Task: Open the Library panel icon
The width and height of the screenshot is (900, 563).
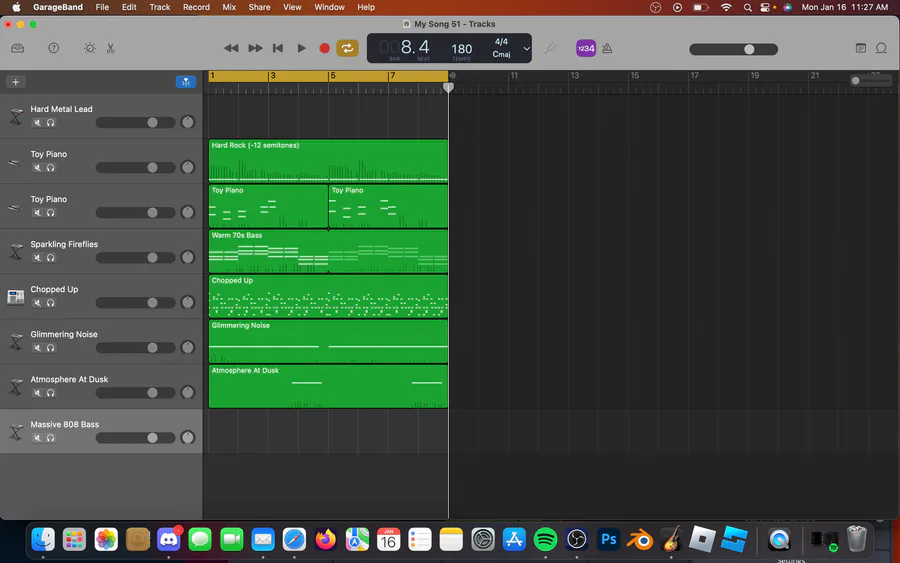Action: click(18, 48)
